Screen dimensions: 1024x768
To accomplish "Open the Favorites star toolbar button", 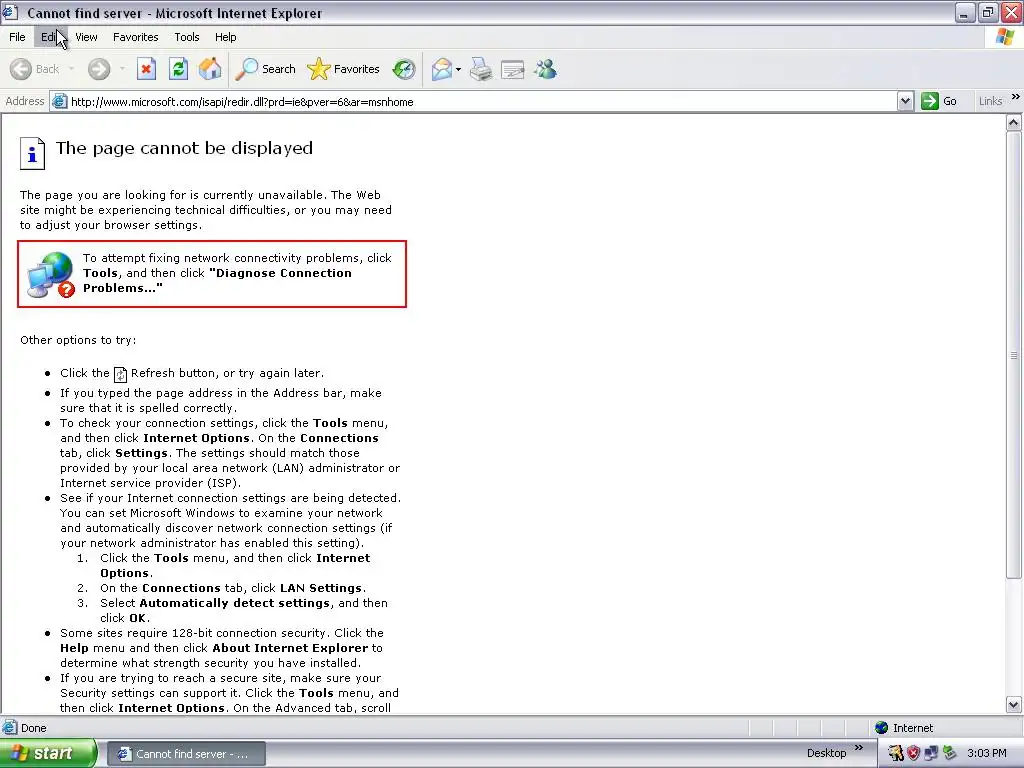I will tap(343, 69).
